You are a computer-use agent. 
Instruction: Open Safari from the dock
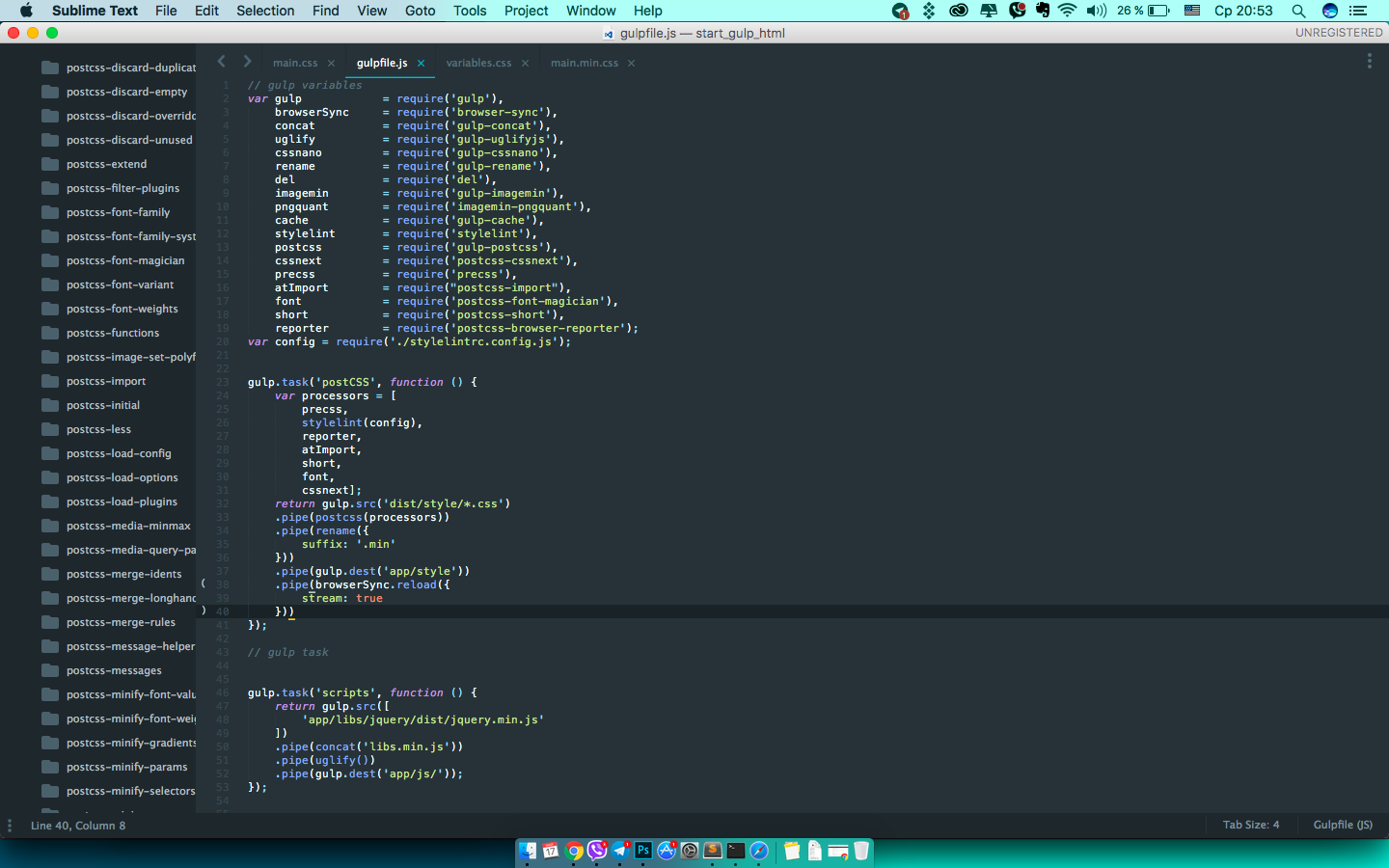click(759, 851)
